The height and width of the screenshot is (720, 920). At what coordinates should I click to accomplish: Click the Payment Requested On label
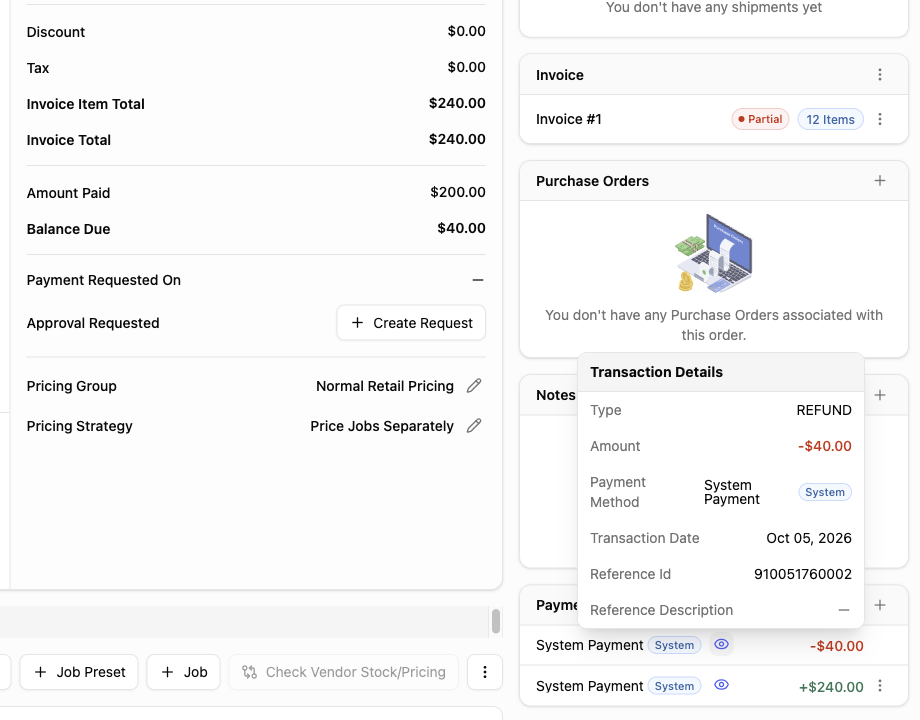coord(104,280)
